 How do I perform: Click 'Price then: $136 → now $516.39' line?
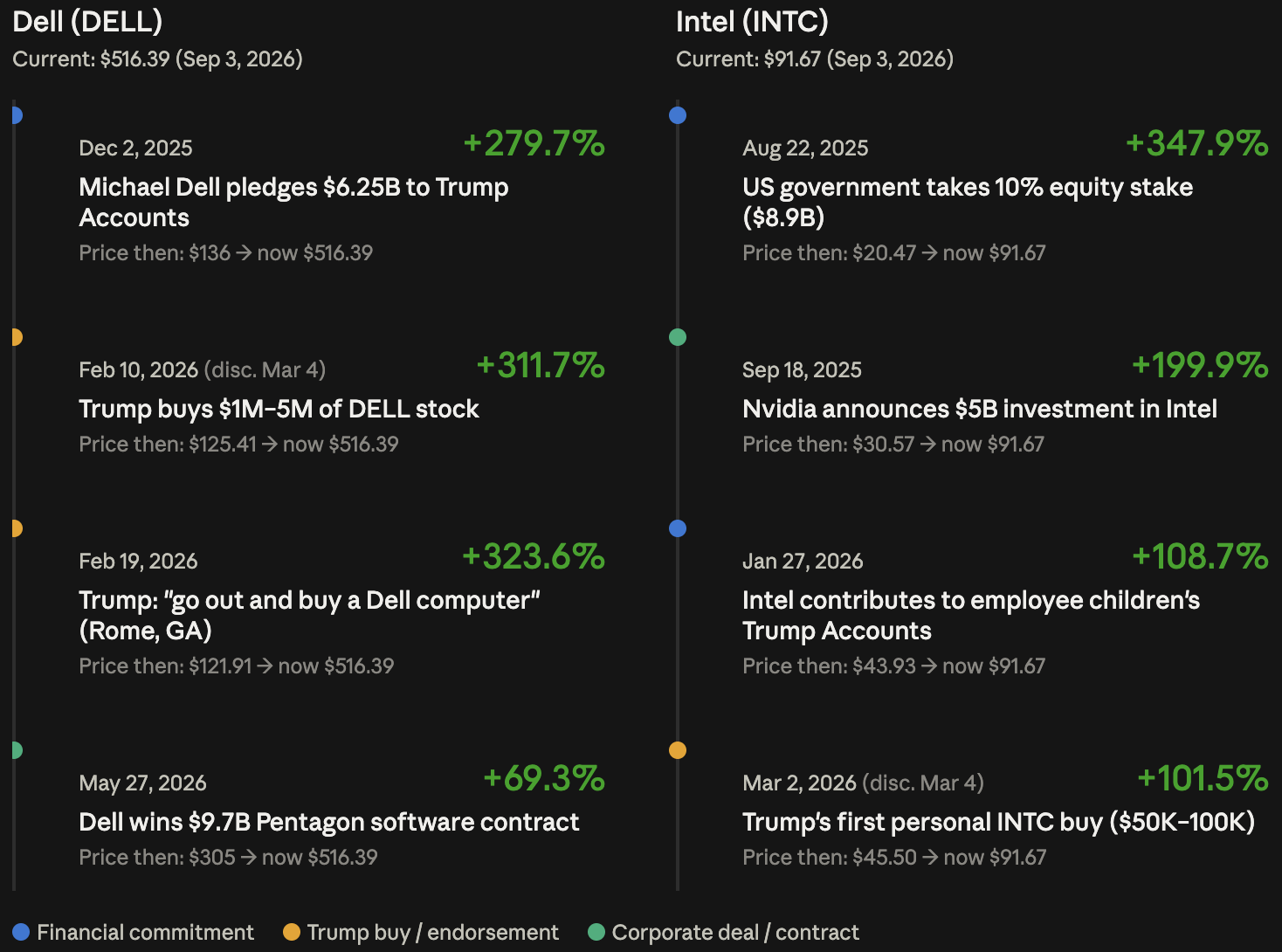(x=225, y=253)
